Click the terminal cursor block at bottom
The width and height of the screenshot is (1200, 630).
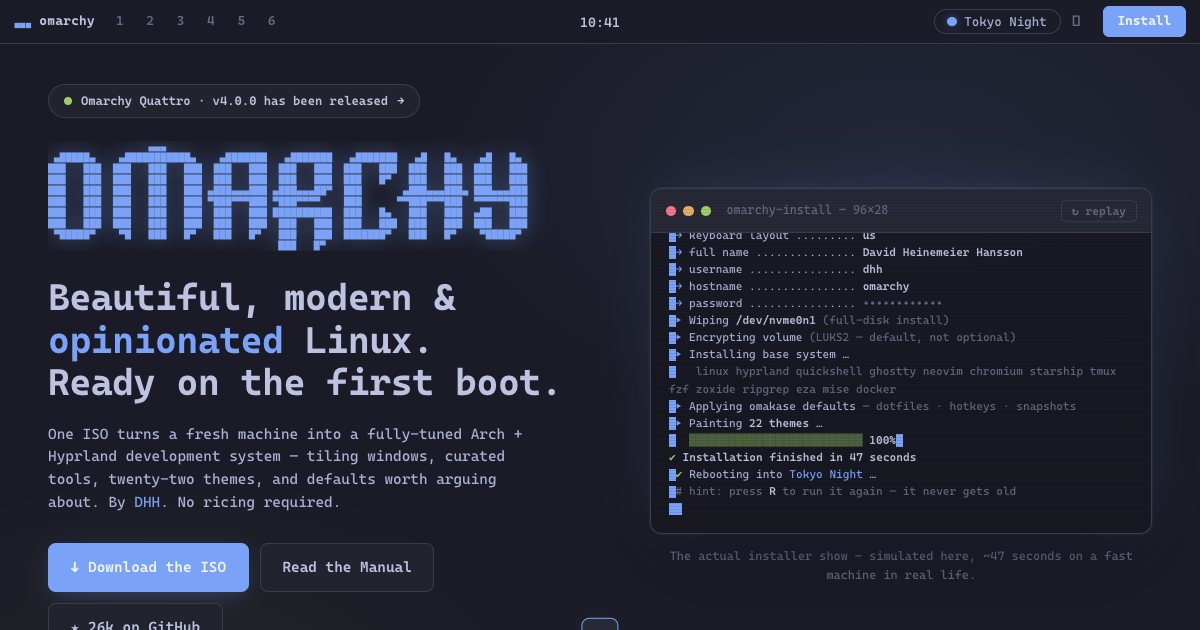(x=675, y=508)
